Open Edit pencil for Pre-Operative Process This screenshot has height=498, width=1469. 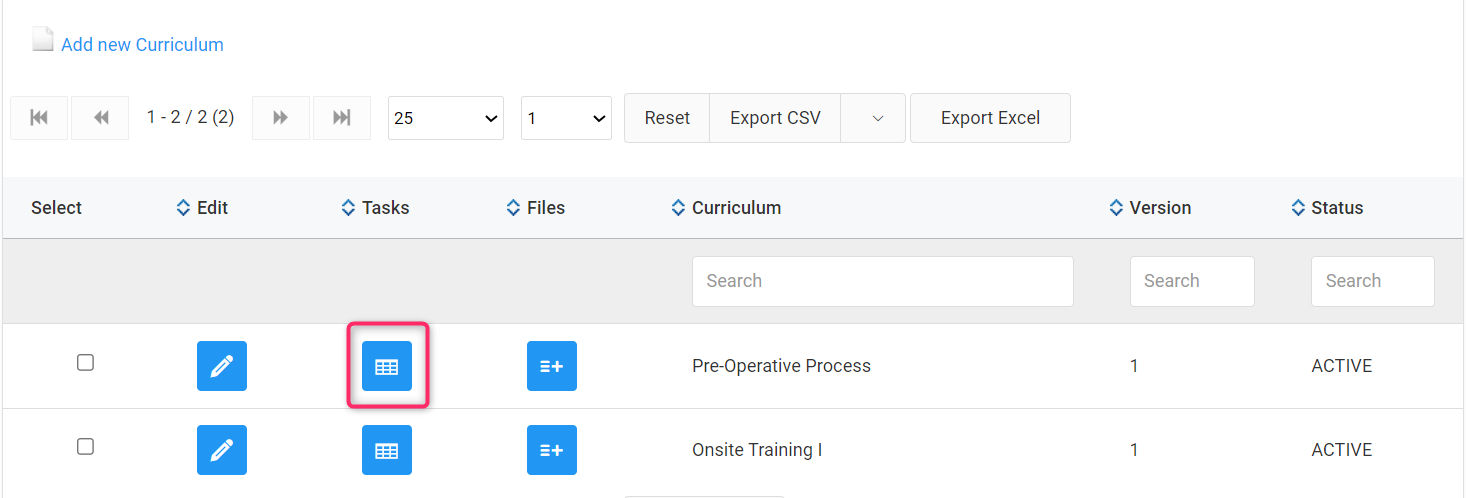pos(222,366)
